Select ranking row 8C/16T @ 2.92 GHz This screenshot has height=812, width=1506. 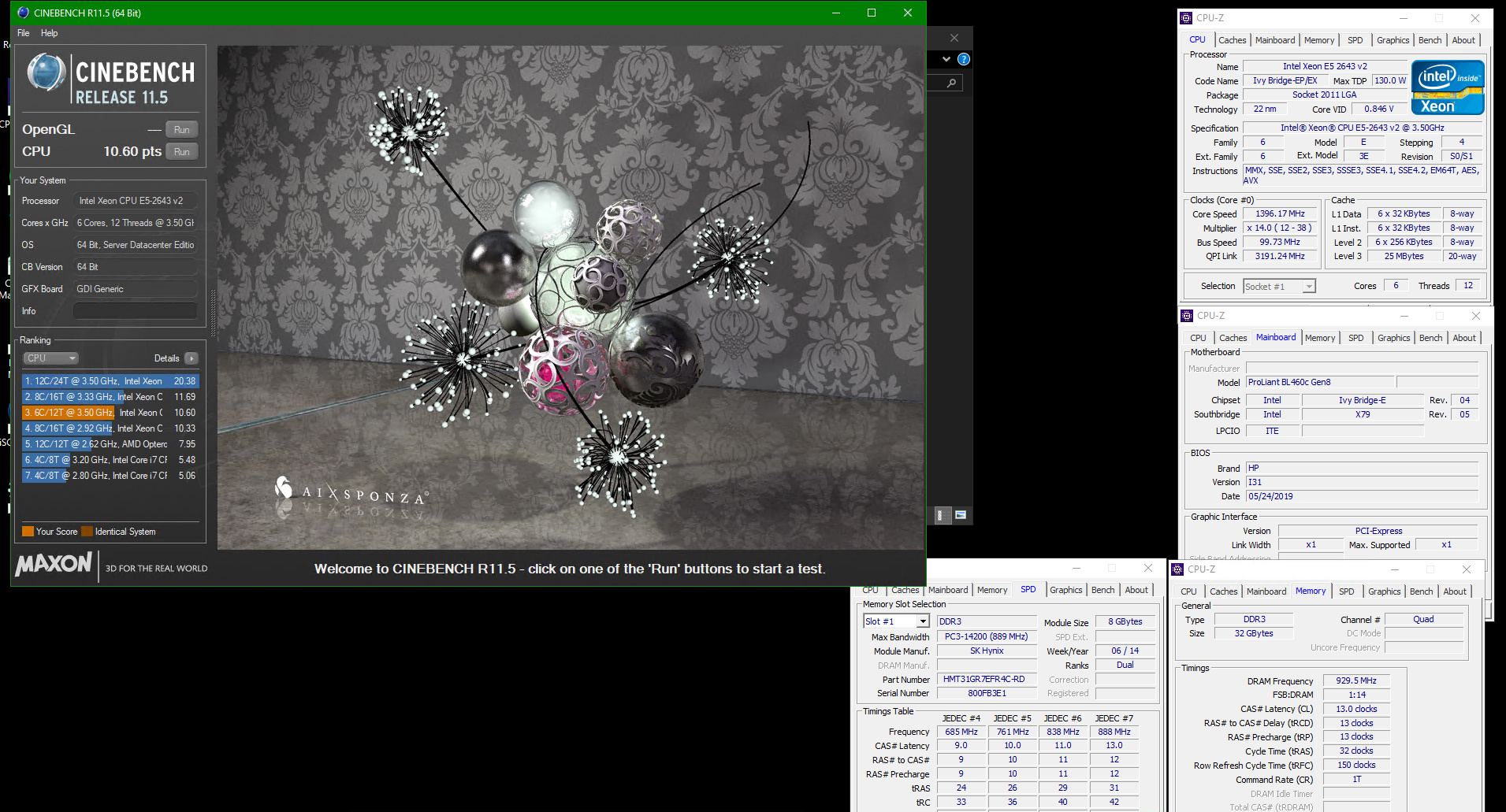coord(110,428)
